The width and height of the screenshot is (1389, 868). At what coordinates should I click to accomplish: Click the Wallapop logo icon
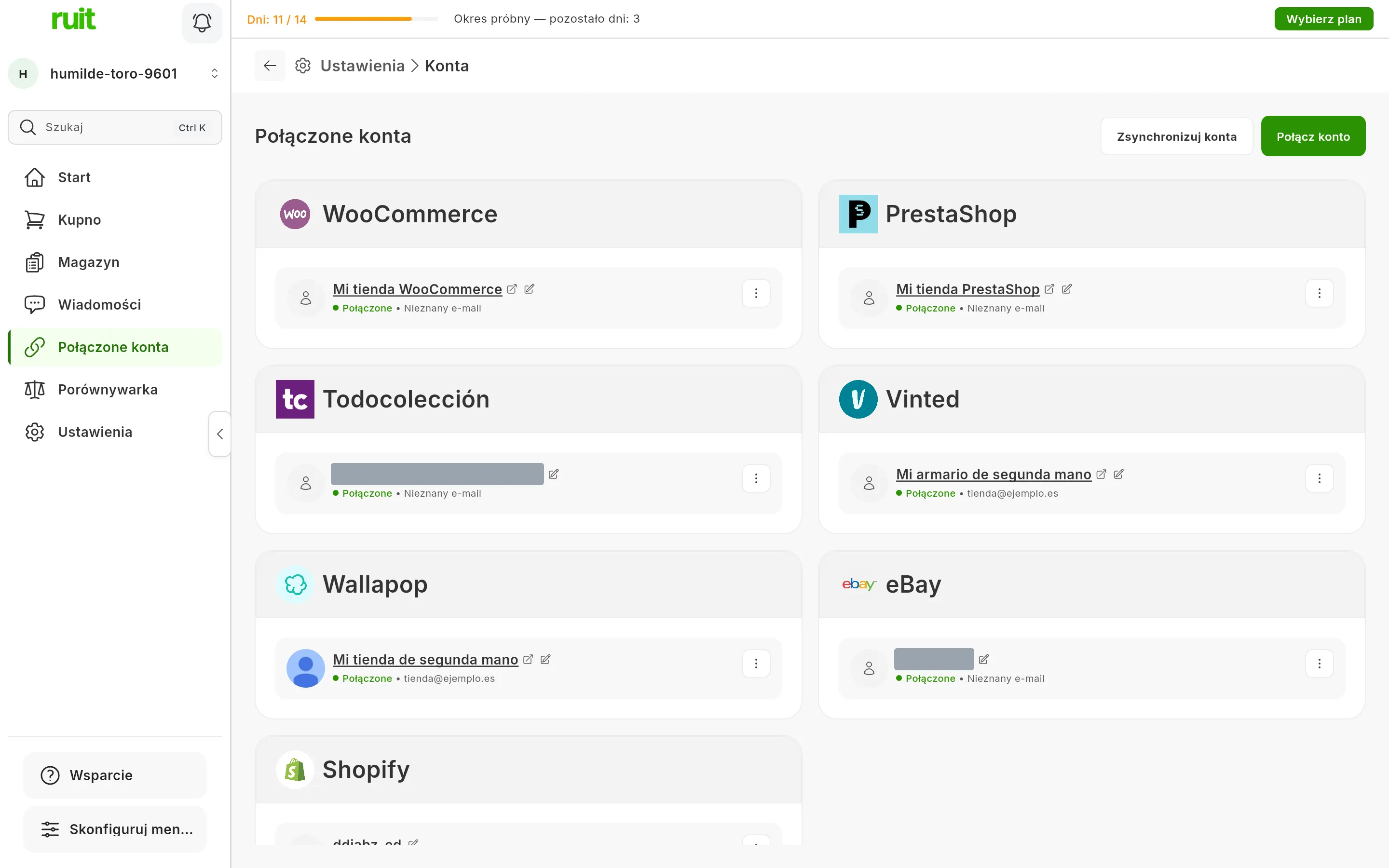click(x=295, y=584)
